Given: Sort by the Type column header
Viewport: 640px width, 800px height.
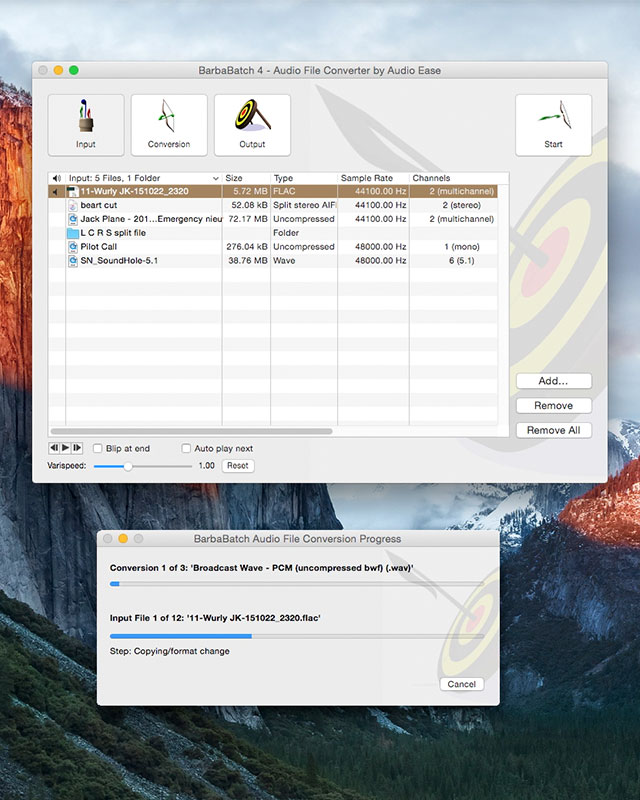Looking at the screenshot, I should click(x=304, y=178).
